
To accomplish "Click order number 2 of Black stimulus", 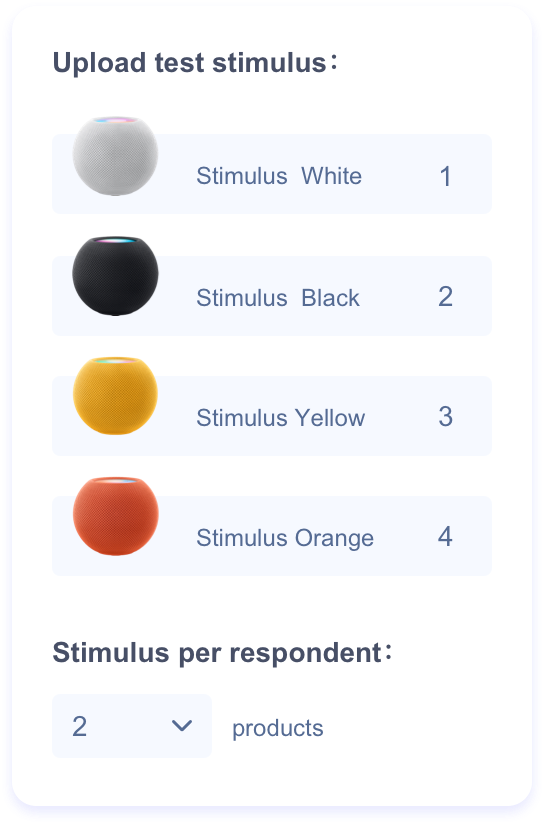I will pos(445,297).
